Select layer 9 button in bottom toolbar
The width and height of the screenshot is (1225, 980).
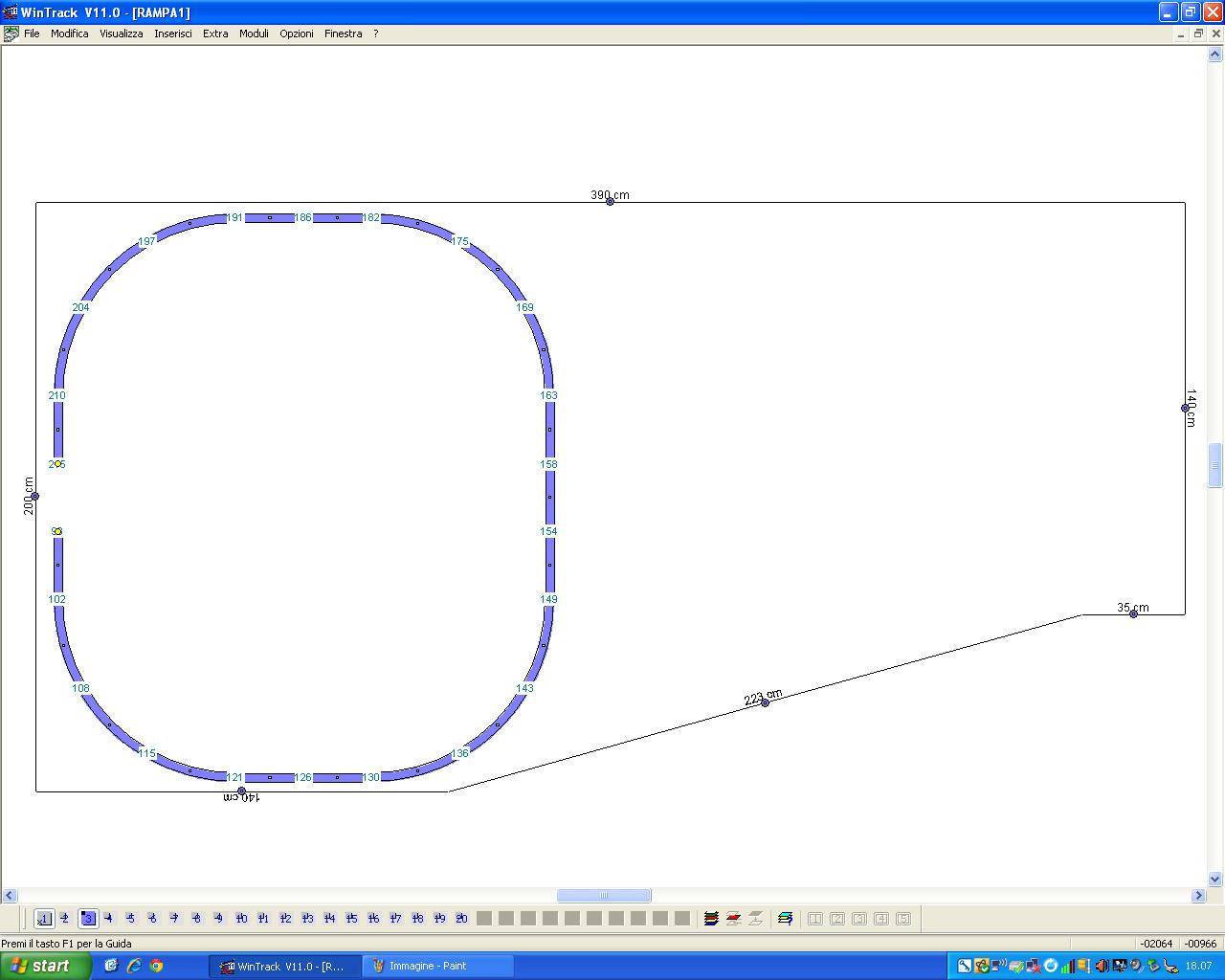coord(219,919)
